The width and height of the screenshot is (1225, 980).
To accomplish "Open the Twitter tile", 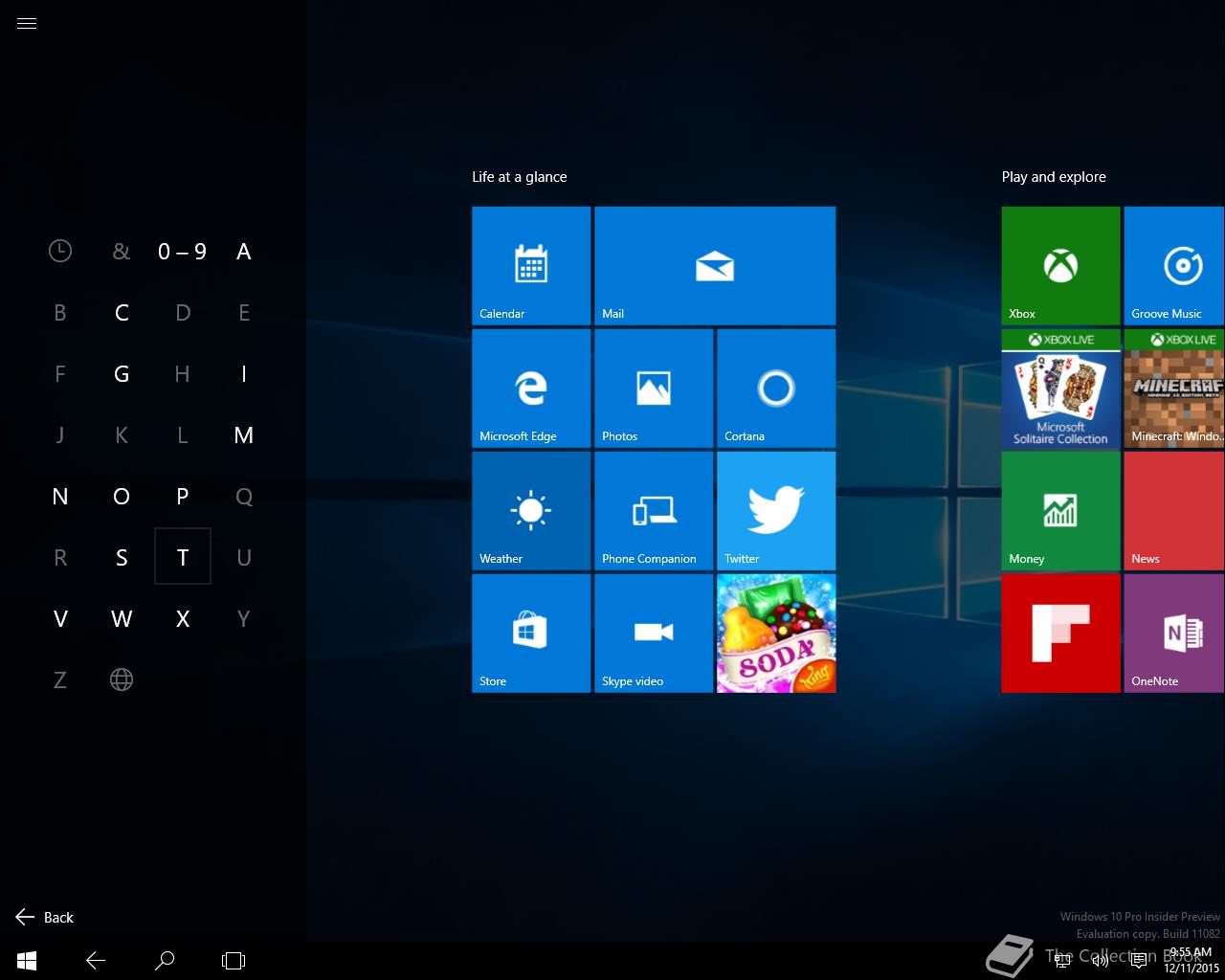I will (776, 511).
